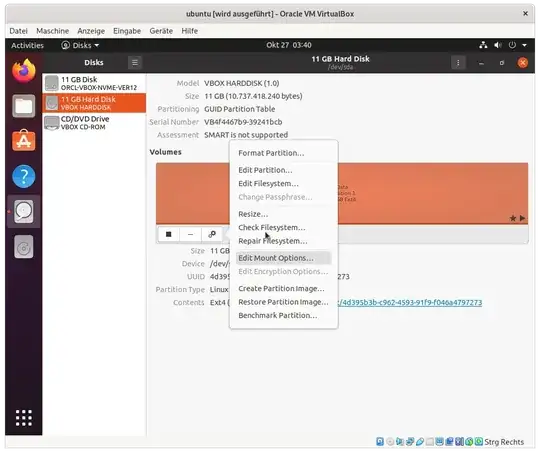Select CD/DVD Drive VBOX CD-ROM
This screenshot has height=453, width=540.
tap(94, 122)
